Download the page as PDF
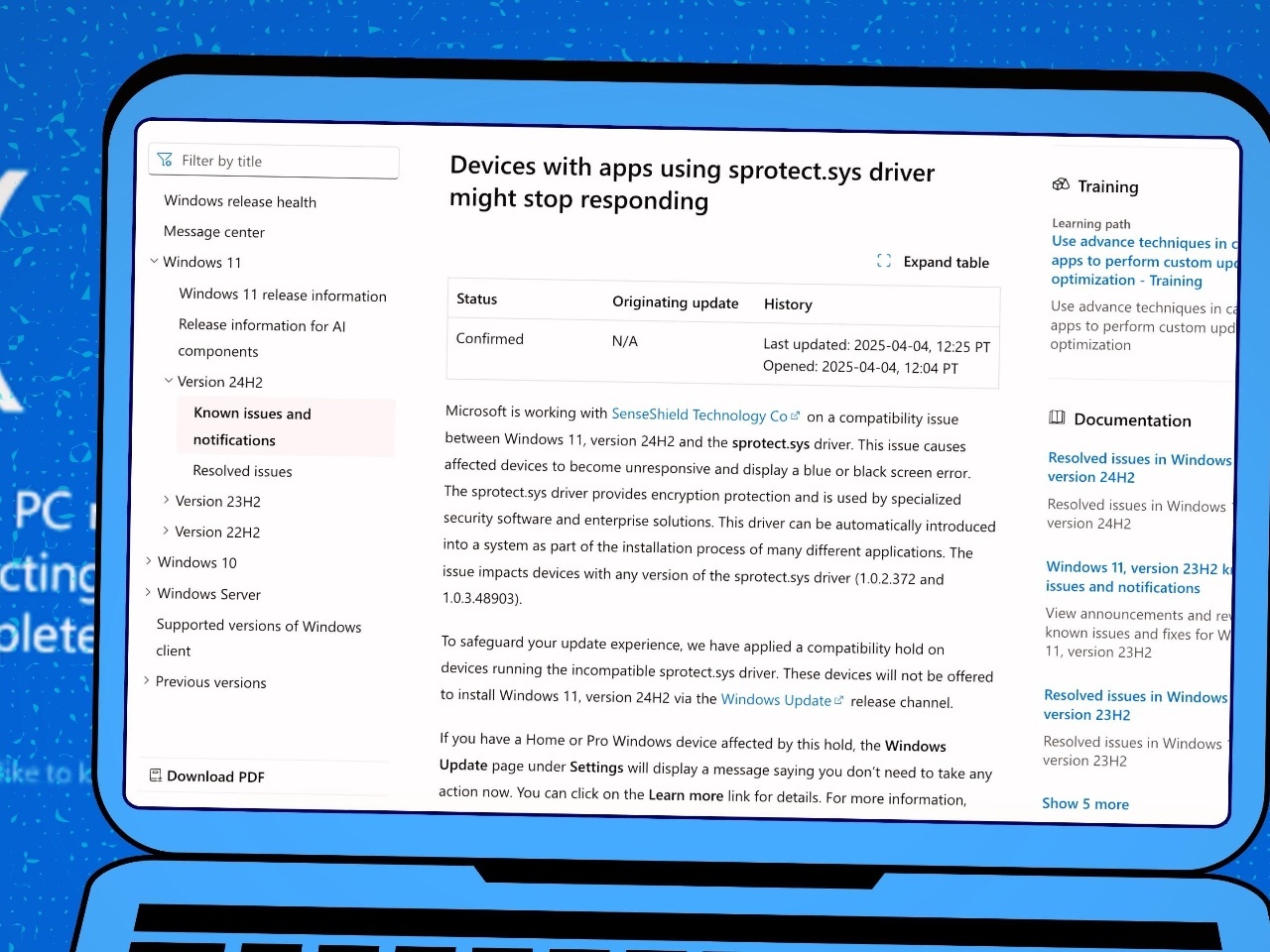Screen dimensions: 1270x952 coord(206,775)
